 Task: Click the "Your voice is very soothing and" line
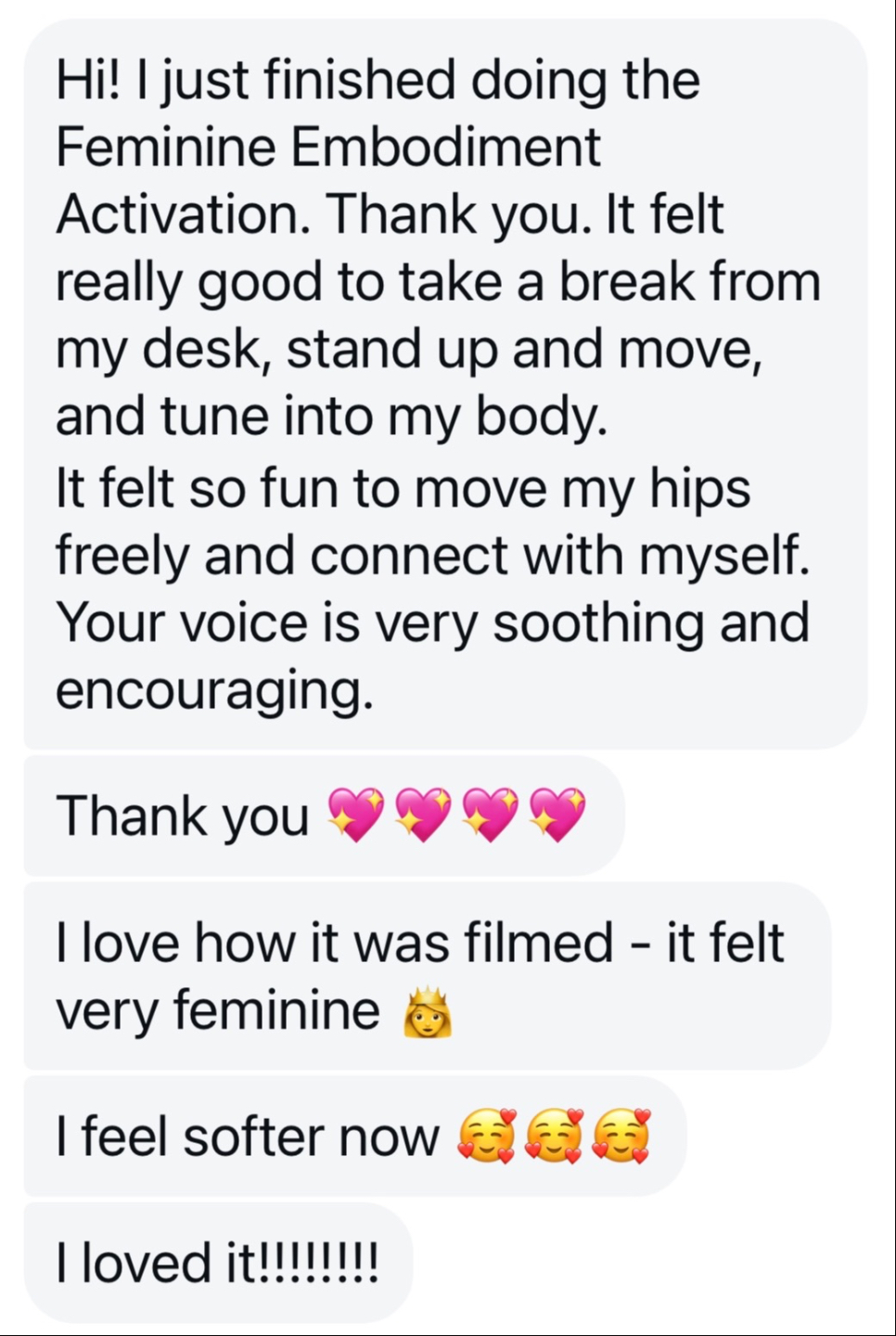pyautogui.click(x=432, y=622)
